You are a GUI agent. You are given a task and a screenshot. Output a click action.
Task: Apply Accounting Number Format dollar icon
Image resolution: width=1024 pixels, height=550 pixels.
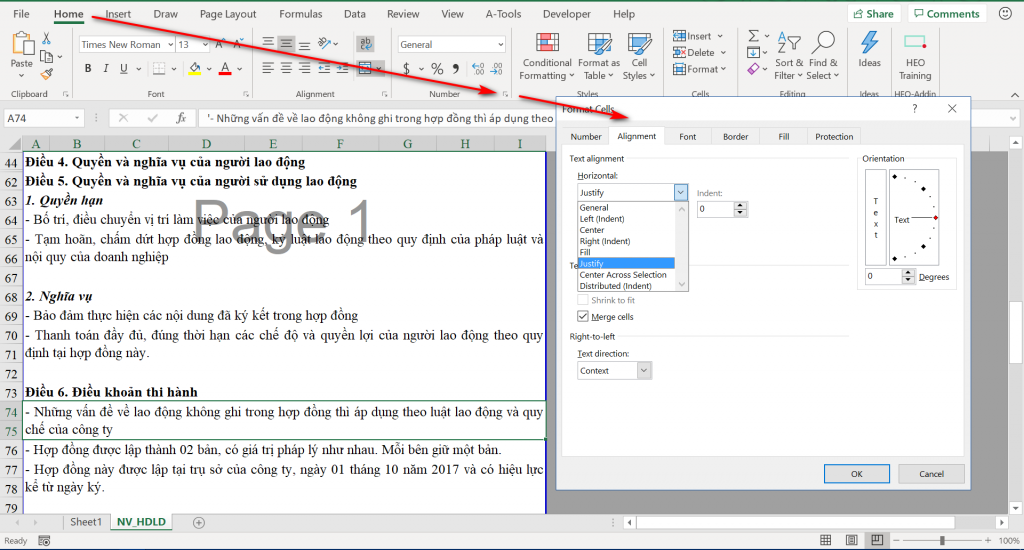(x=406, y=69)
